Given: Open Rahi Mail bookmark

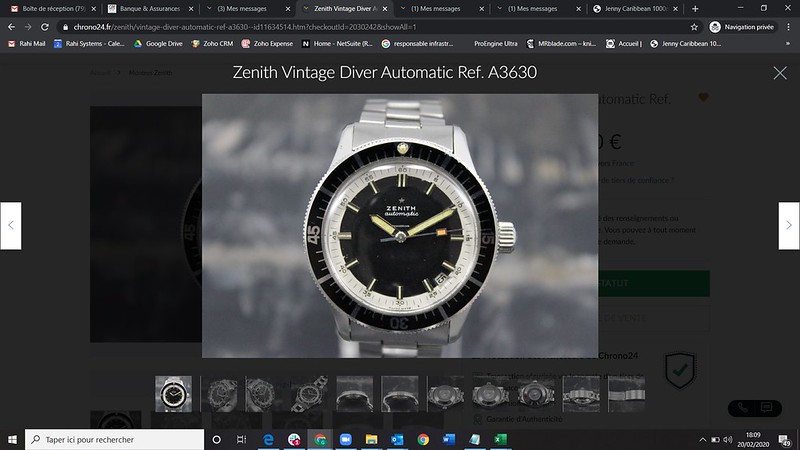Looking at the screenshot, I should pyautogui.click(x=27, y=44).
